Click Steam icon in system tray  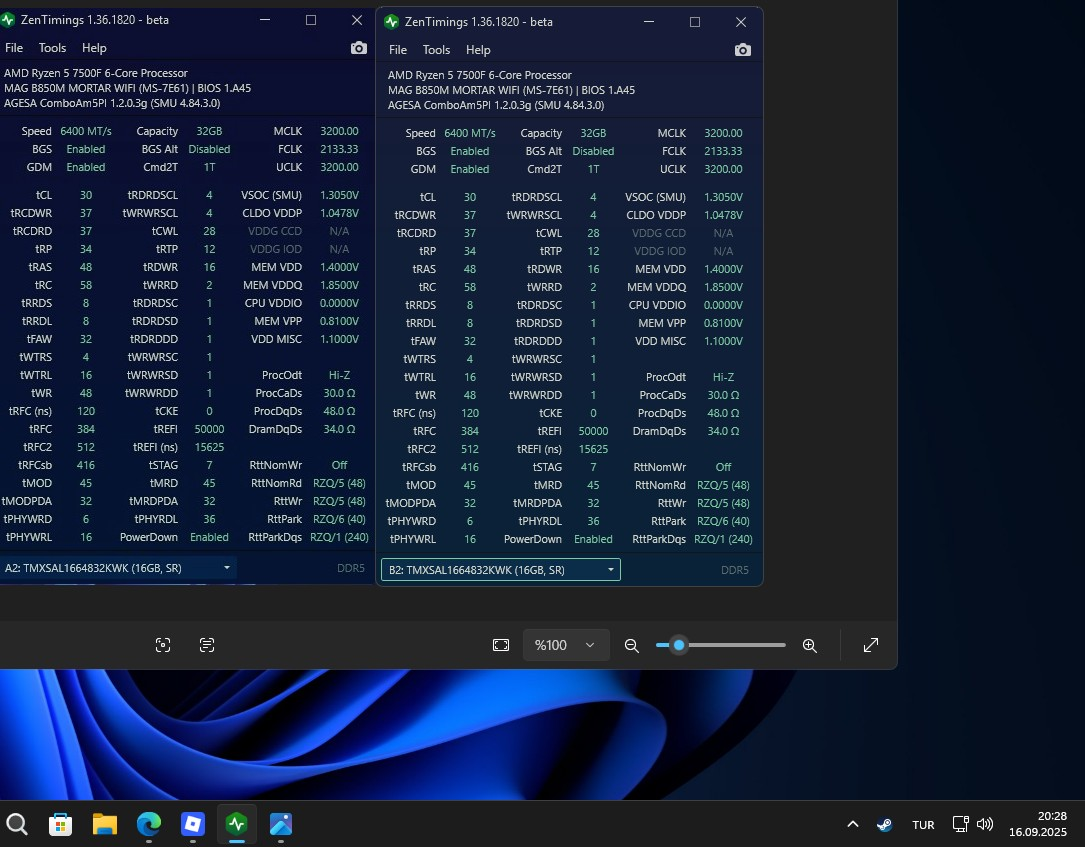[884, 824]
